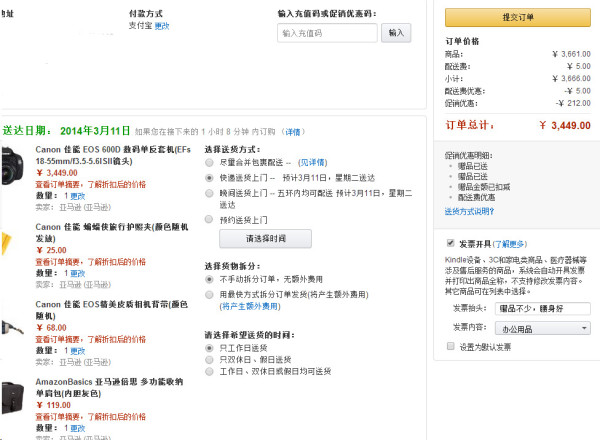
Task: Click the 小计 ¥3,666.00 subtotal value
Action: click(571, 78)
